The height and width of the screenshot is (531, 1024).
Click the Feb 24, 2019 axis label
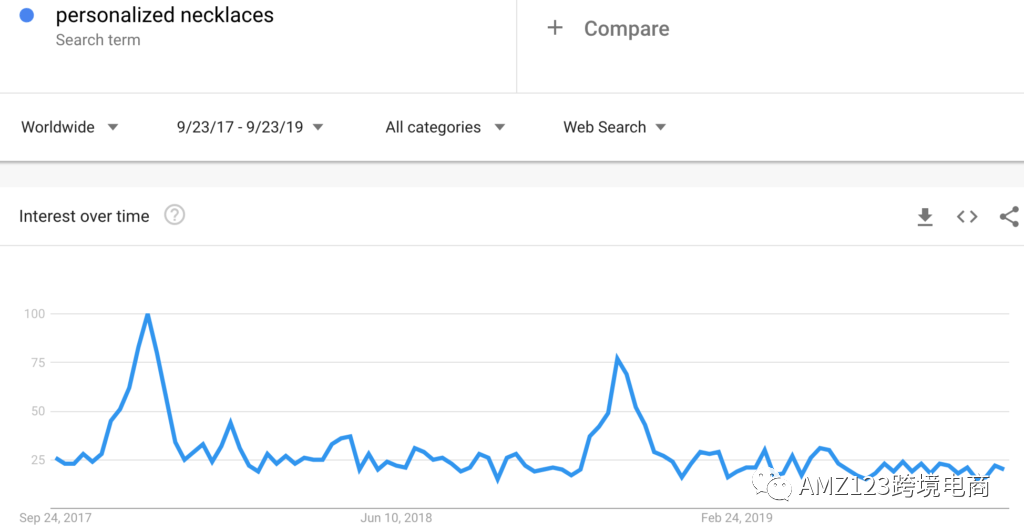coord(737,518)
